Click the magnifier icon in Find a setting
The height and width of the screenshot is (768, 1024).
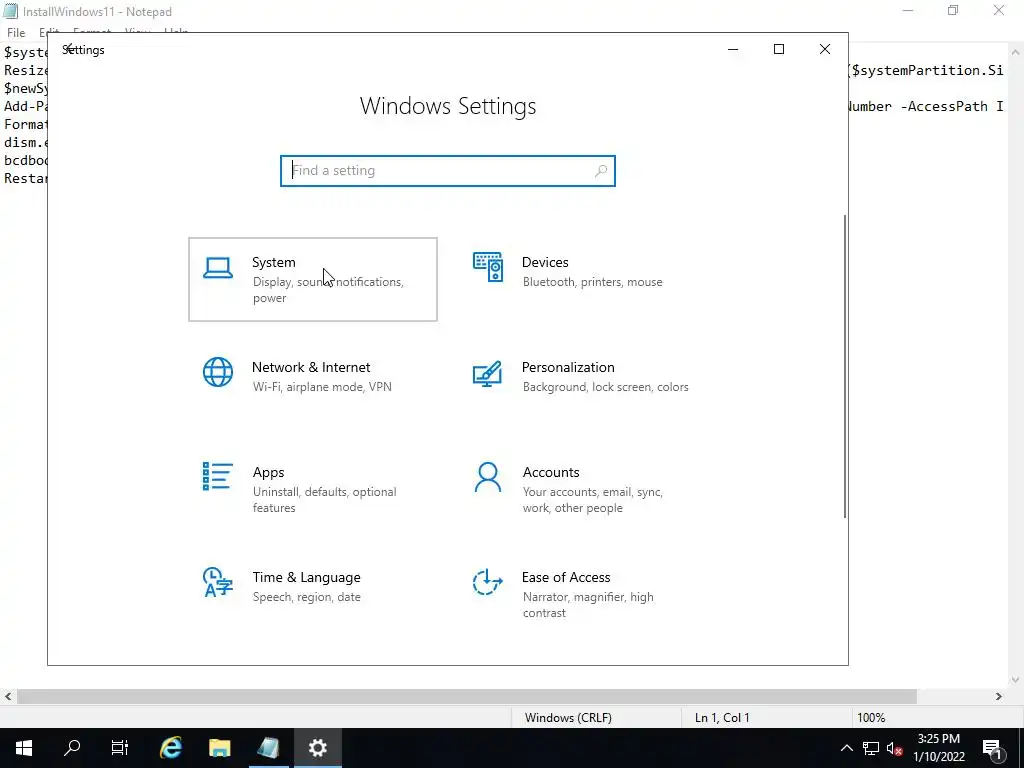pos(601,170)
